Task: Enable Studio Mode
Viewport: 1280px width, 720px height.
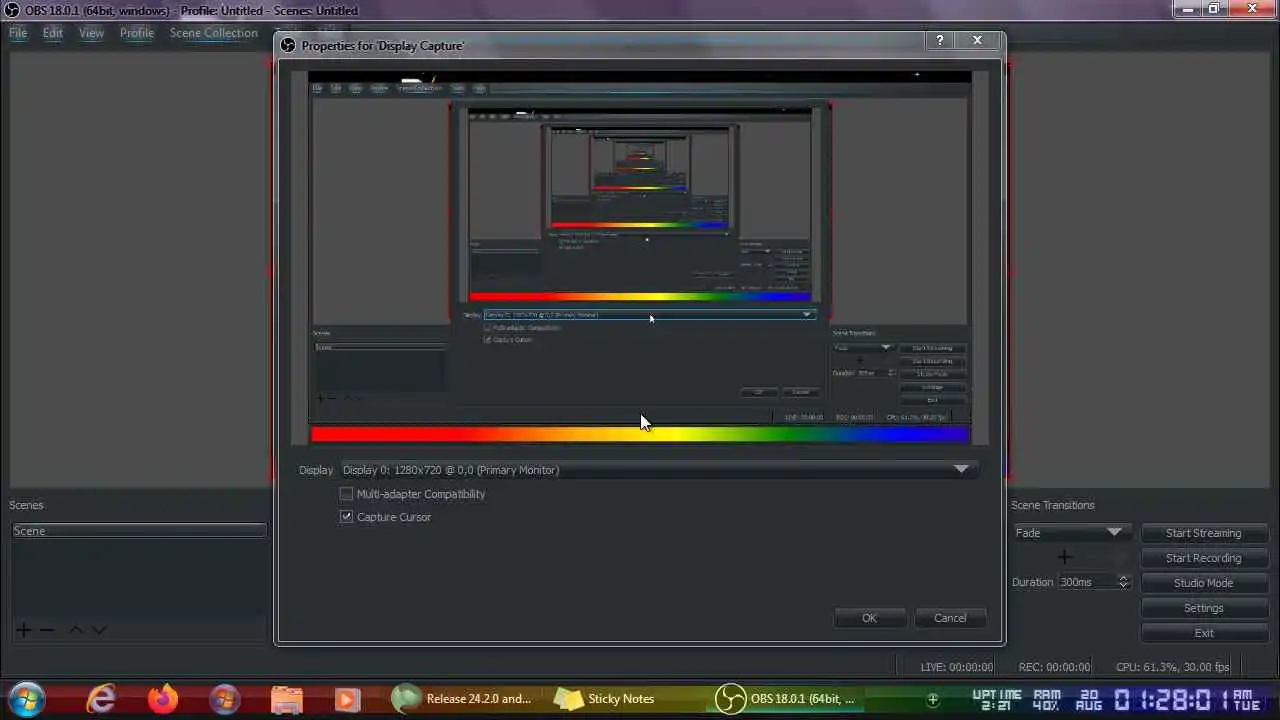Action: (x=1203, y=583)
